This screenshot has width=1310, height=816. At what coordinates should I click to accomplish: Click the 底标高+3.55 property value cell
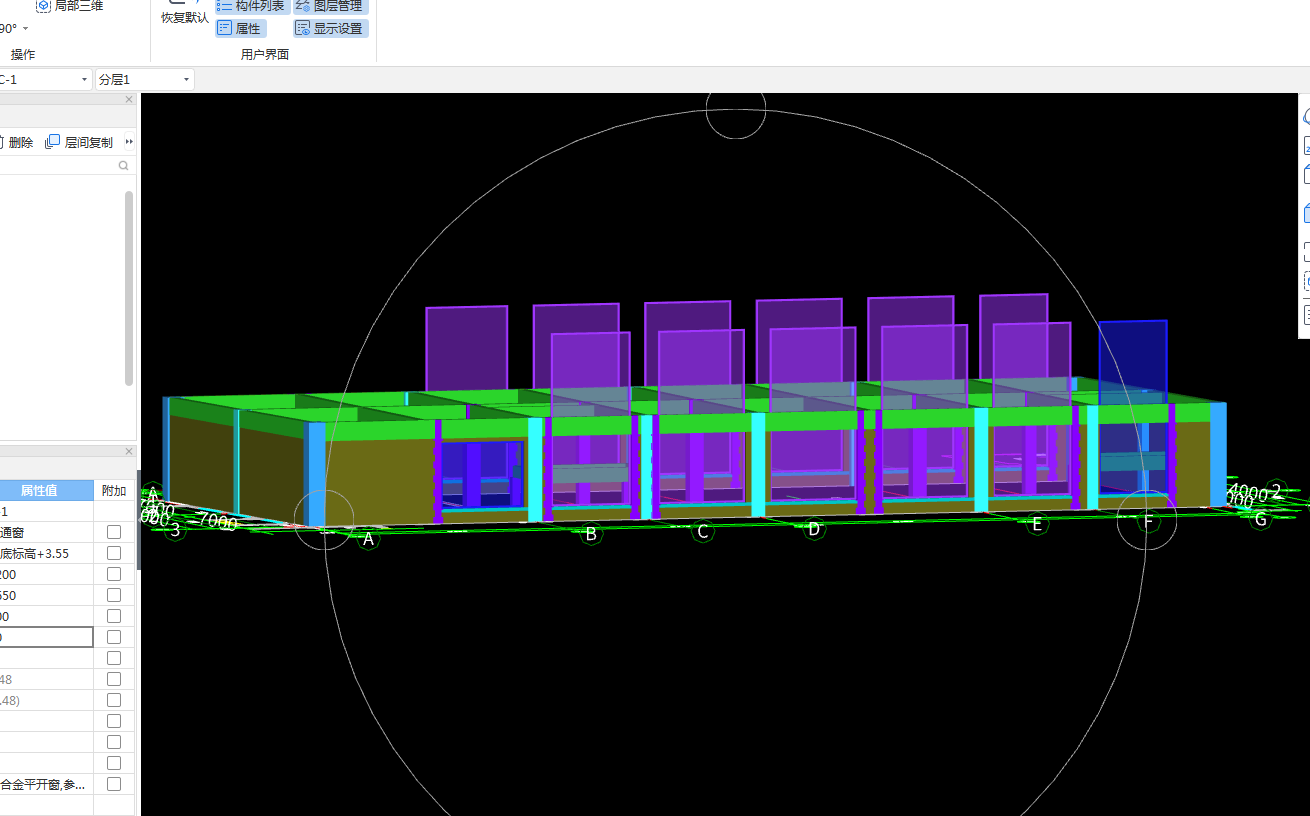[46, 553]
